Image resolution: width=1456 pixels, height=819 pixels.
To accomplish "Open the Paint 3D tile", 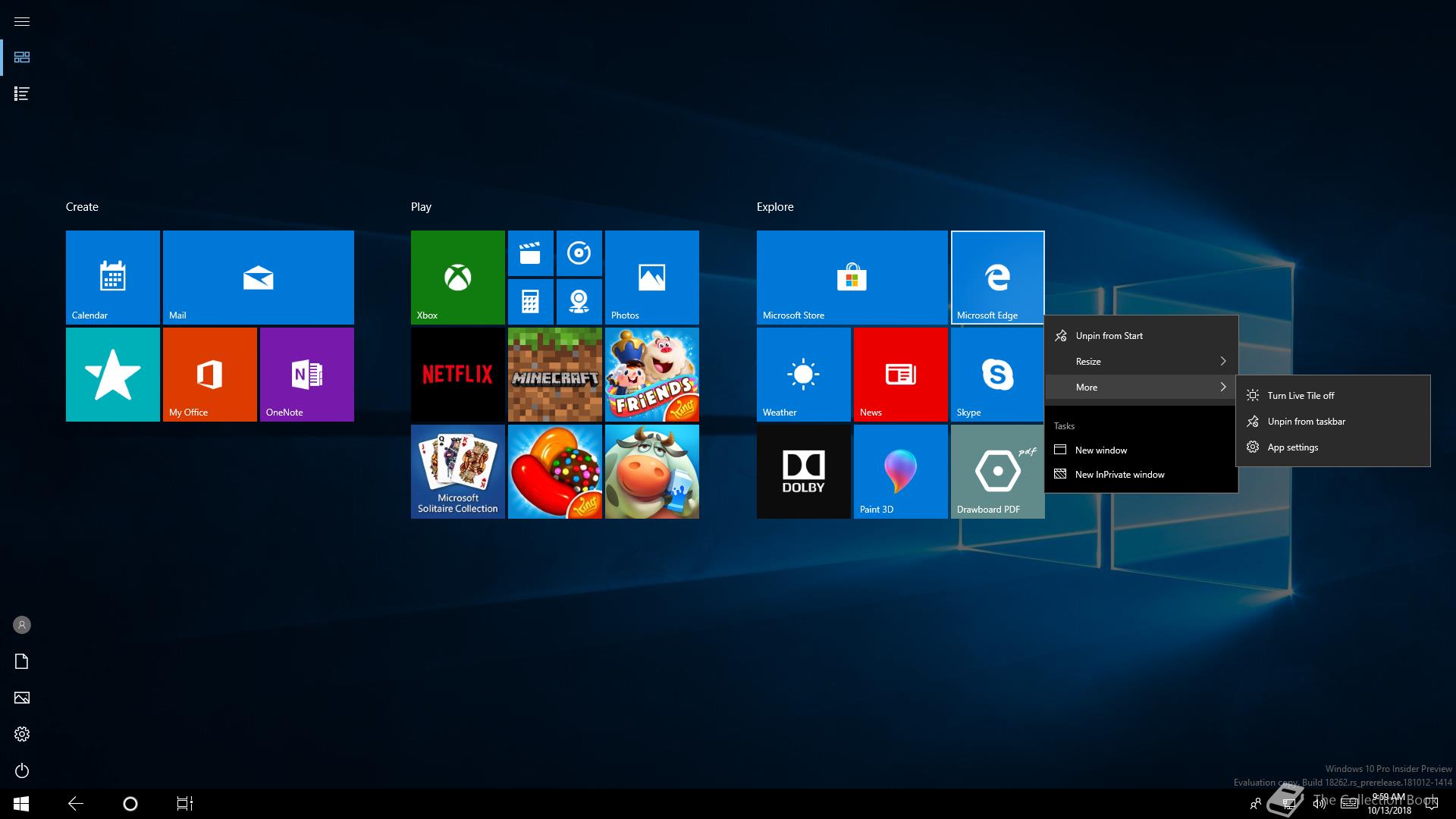I will tap(901, 472).
